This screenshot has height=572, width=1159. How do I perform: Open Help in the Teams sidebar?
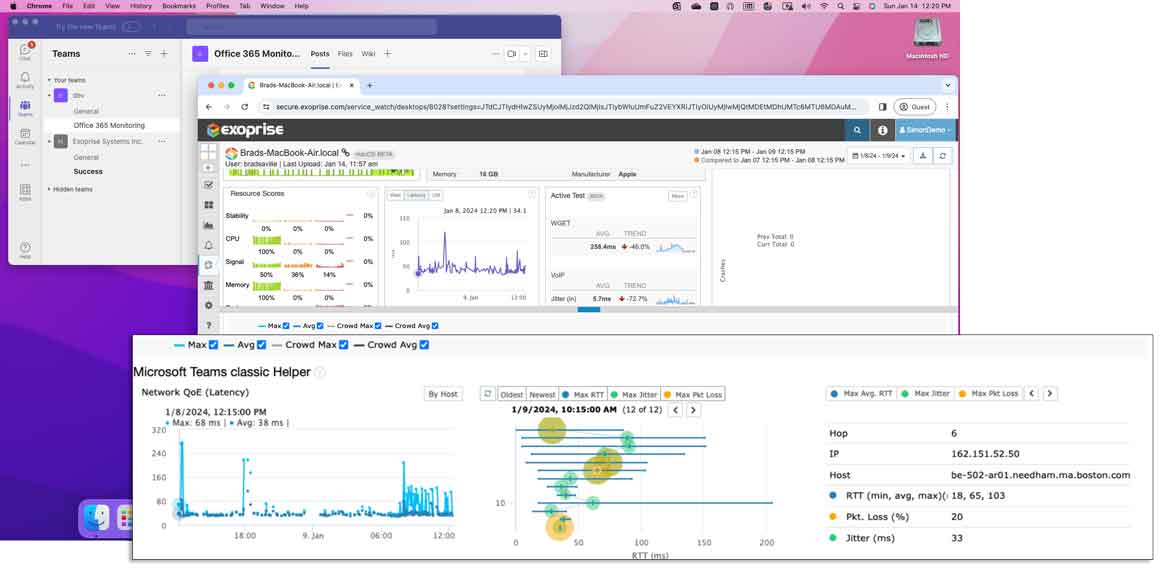pyautogui.click(x=25, y=250)
